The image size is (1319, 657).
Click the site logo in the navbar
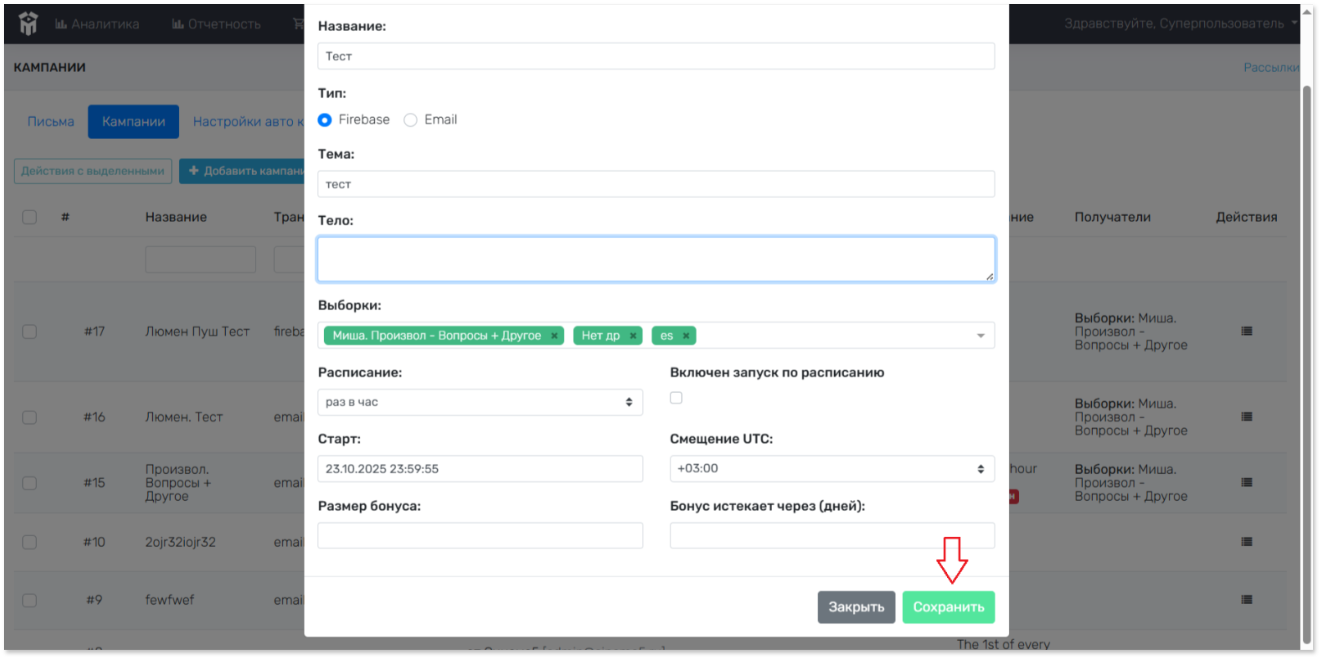click(x=28, y=23)
